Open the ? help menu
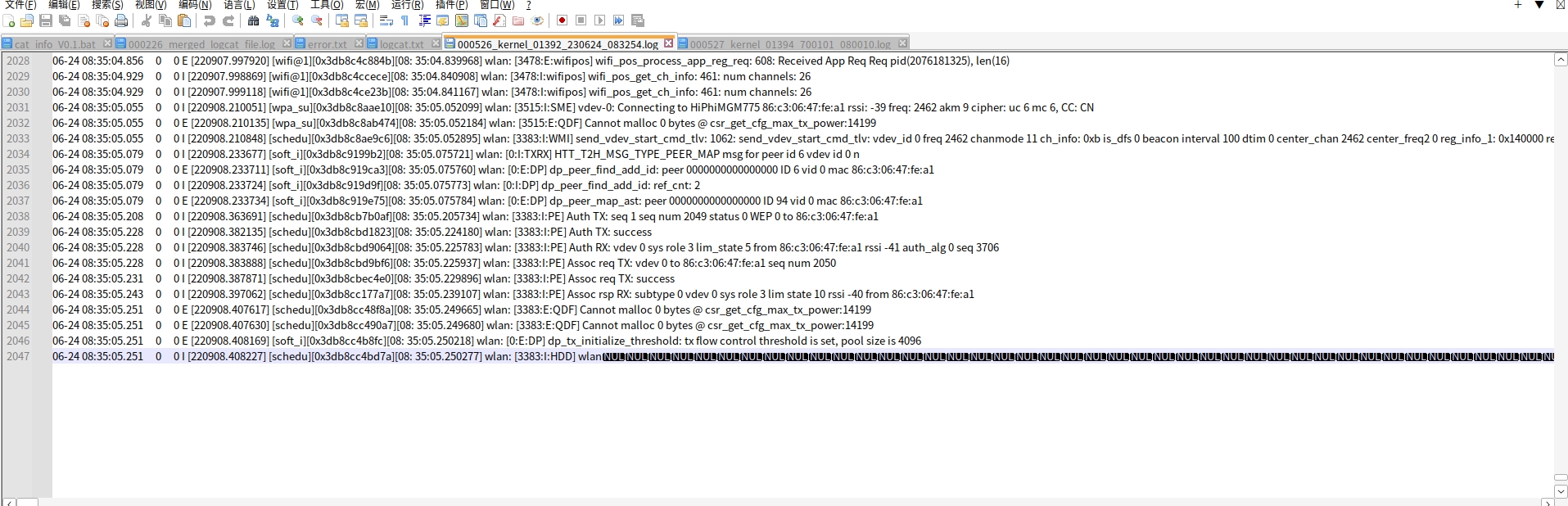 coord(528,5)
